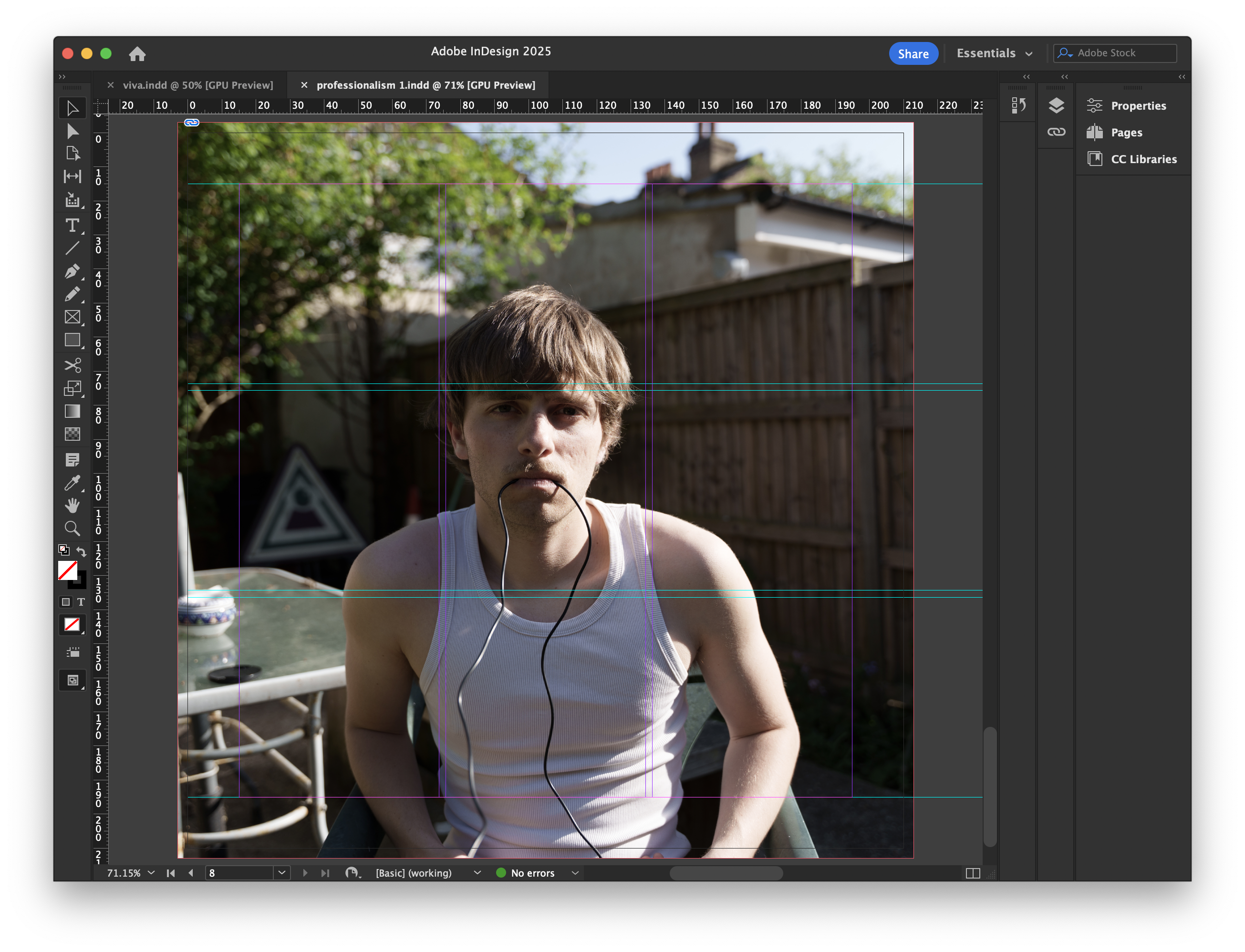Open the CC Libraries panel
Viewport: 1245px width, 952px height.
tap(1133, 159)
